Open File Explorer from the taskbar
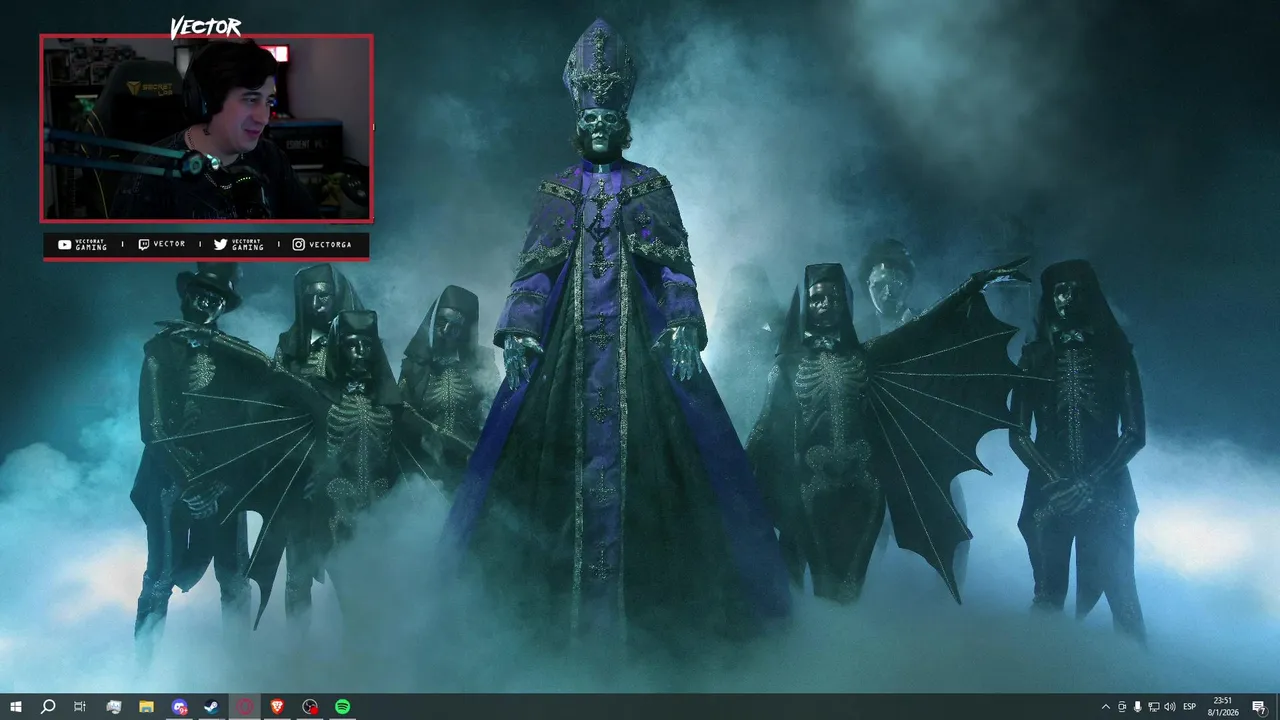1280x720 pixels. click(x=146, y=707)
